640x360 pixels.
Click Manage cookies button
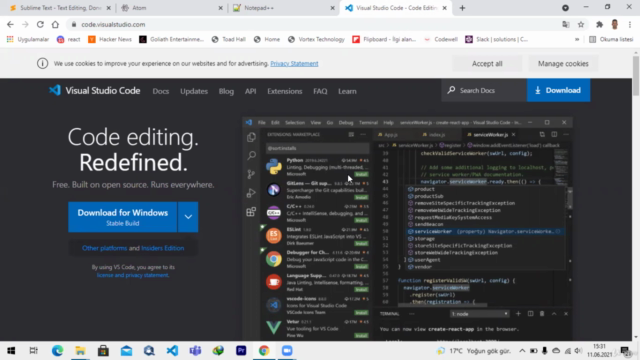(x=563, y=64)
